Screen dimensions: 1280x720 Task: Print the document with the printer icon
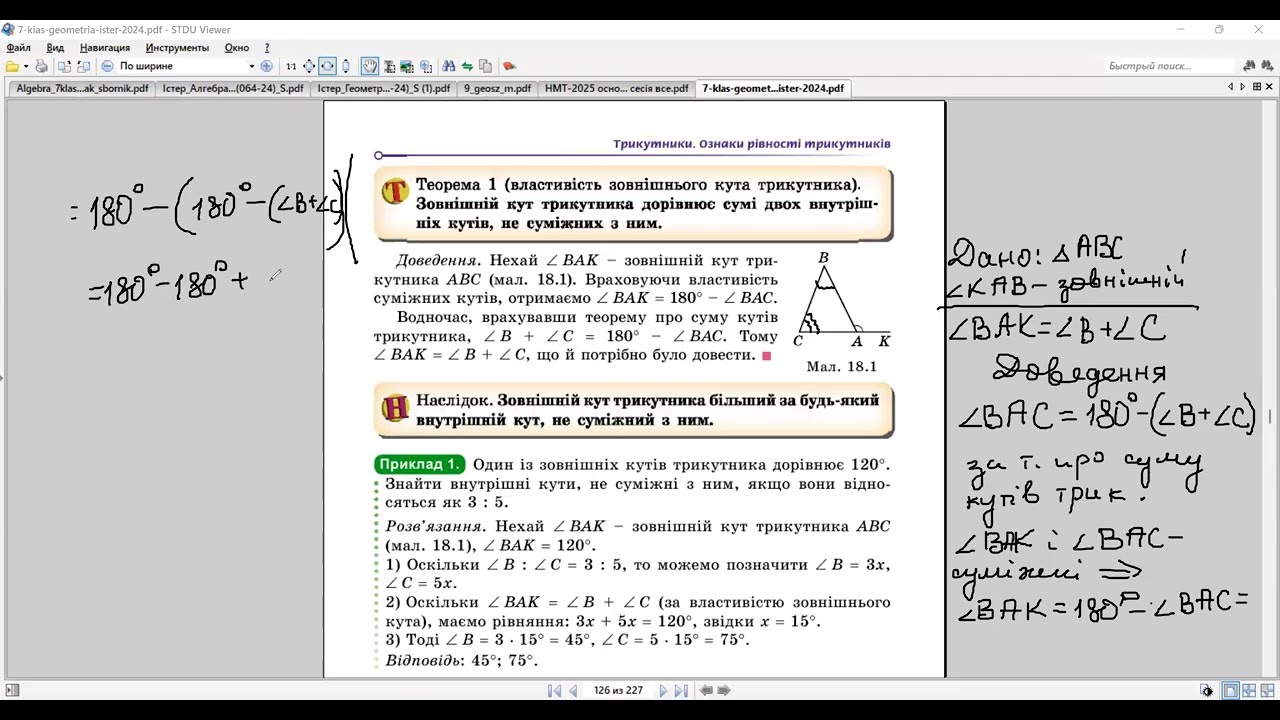(x=41, y=66)
